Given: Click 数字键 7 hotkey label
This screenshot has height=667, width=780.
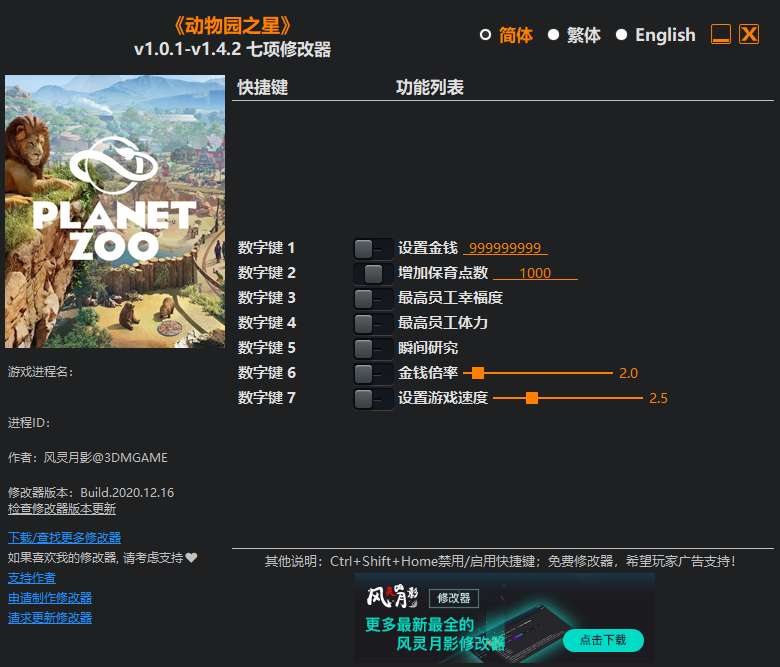Looking at the screenshot, I should [267, 397].
